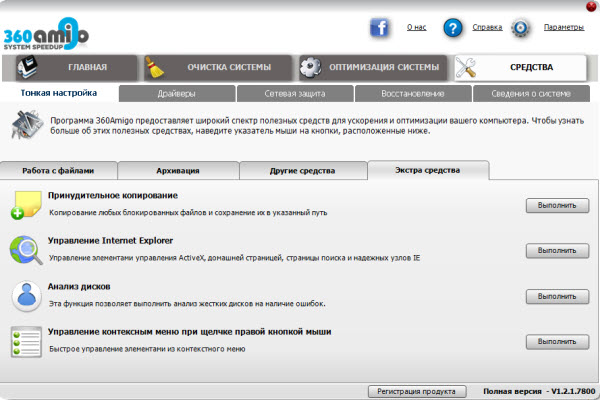
Task: Switch to ОЧИСТКА СИСТЕМЫ tab
Action: click(x=218, y=67)
